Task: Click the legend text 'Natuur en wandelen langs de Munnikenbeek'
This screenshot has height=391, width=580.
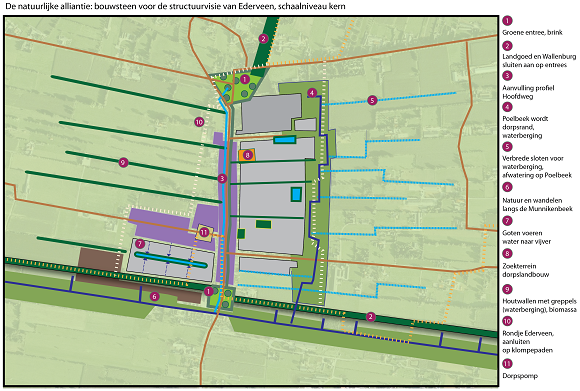Action: [x=537, y=205]
